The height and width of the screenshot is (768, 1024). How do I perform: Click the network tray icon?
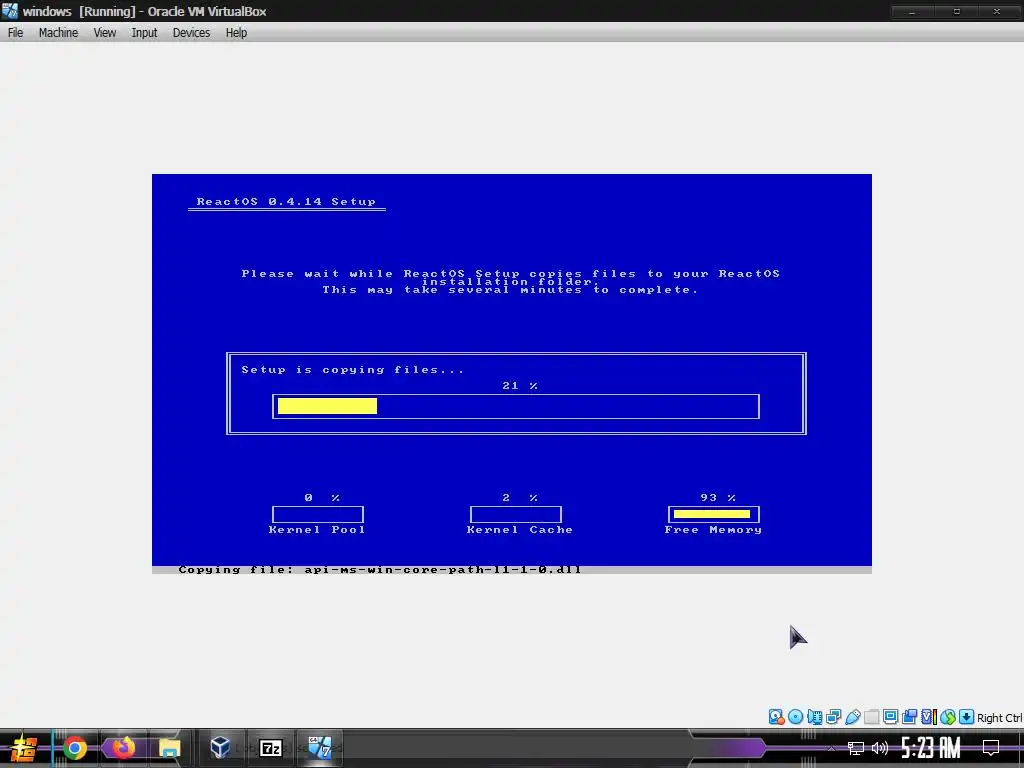pyautogui.click(x=856, y=748)
